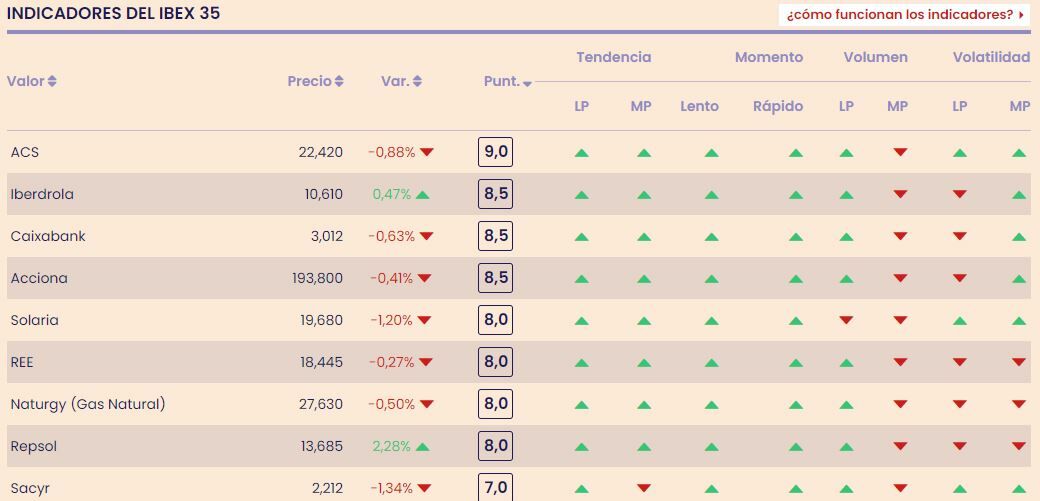Sort table by Var. column
The image size is (1040, 501).
[x=401, y=81]
